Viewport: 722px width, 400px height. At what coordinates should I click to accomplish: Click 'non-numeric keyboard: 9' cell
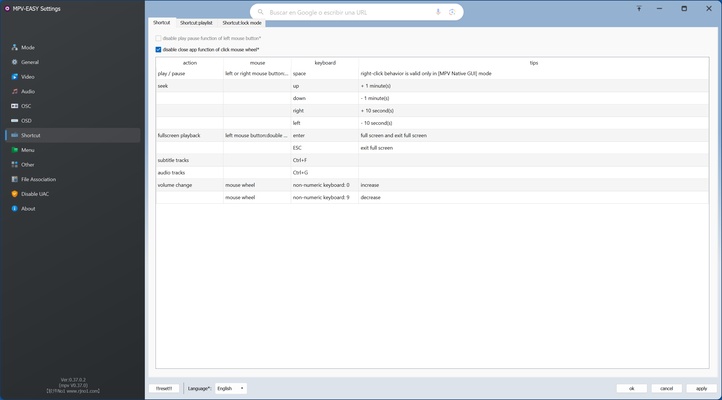click(325, 197)
